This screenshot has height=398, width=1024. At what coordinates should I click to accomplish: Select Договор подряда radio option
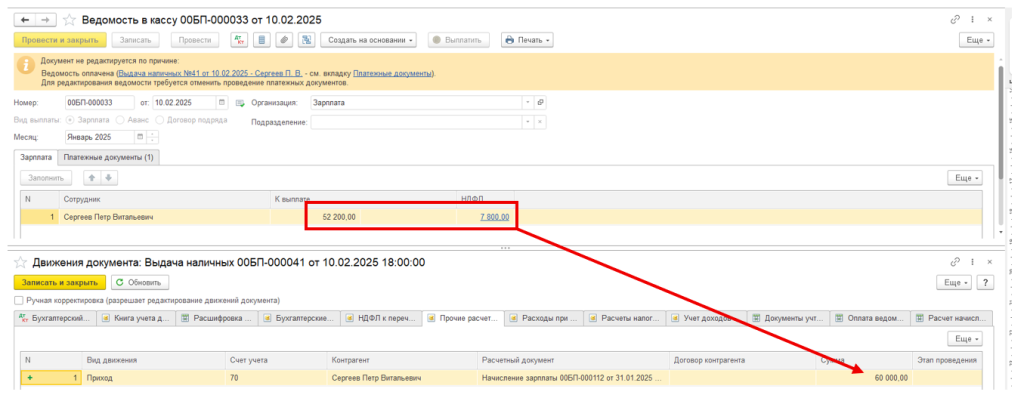point(161,120)
